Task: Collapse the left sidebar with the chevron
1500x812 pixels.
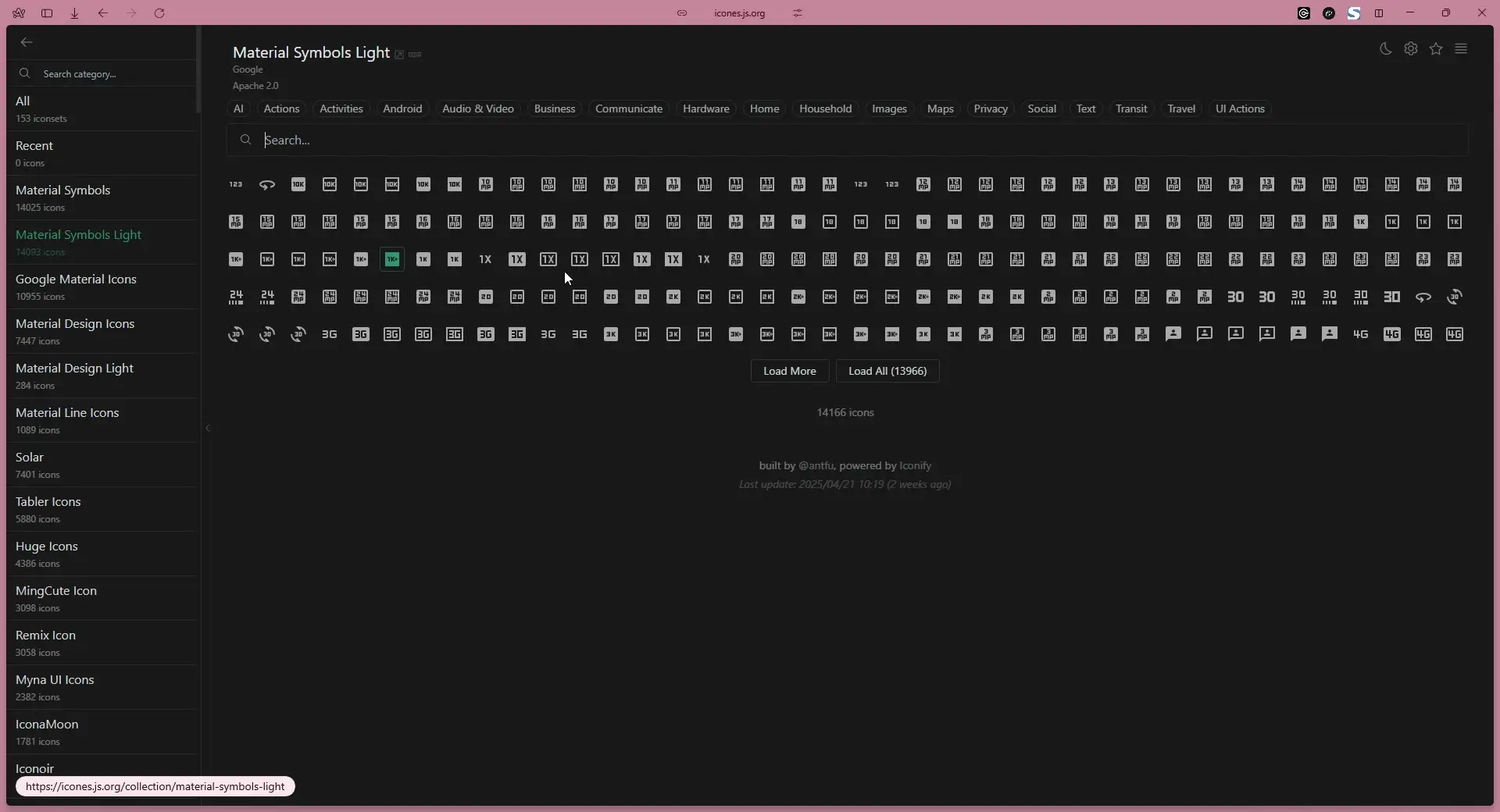Action: coord(208,428)
